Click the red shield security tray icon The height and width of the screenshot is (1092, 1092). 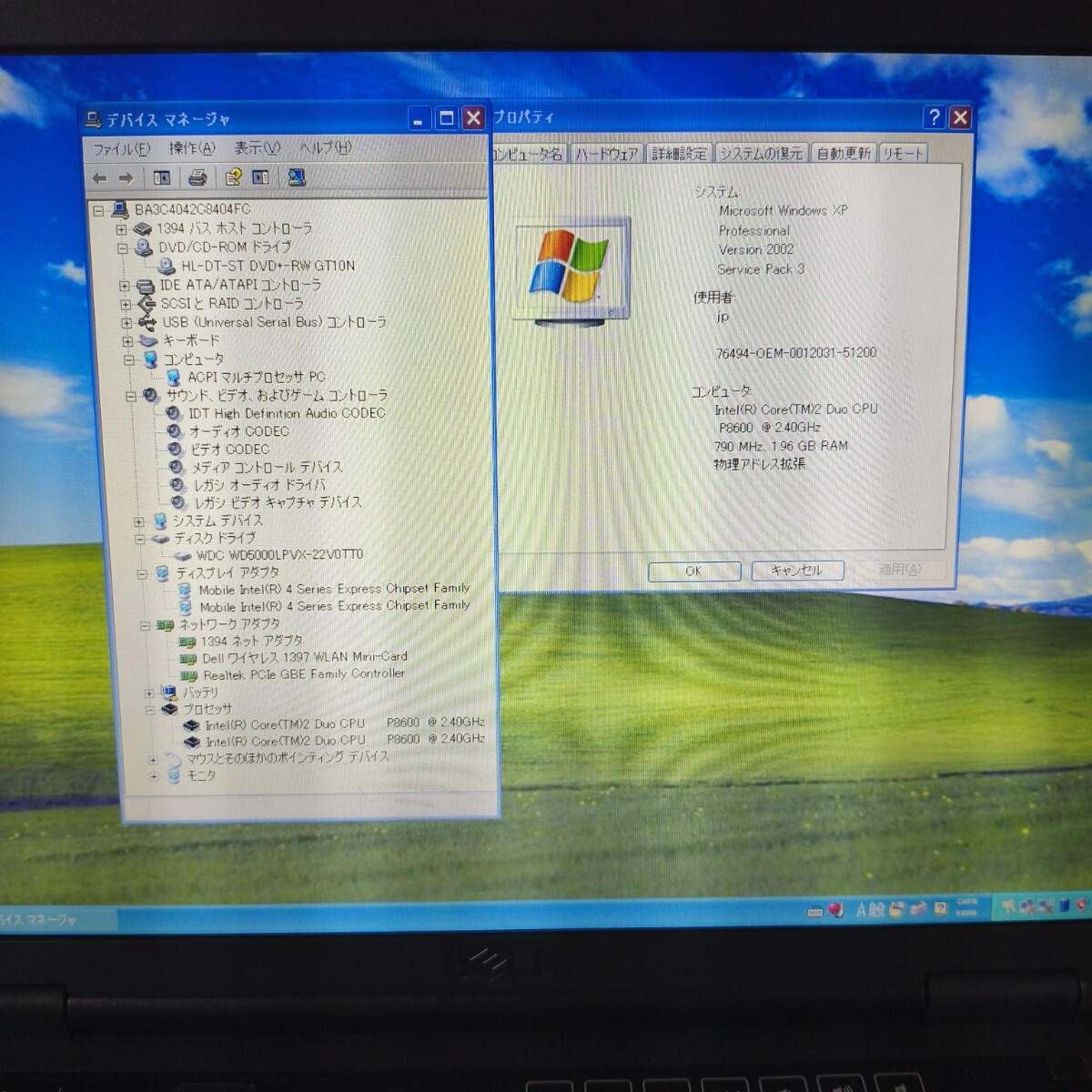tap(1081, 905)
